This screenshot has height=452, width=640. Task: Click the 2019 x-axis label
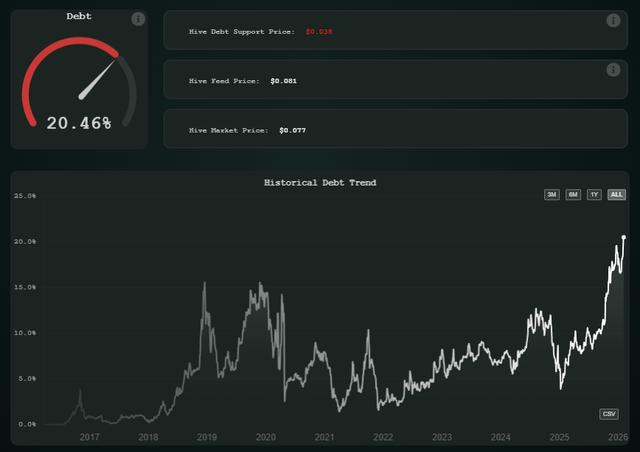tap(207, 437)
